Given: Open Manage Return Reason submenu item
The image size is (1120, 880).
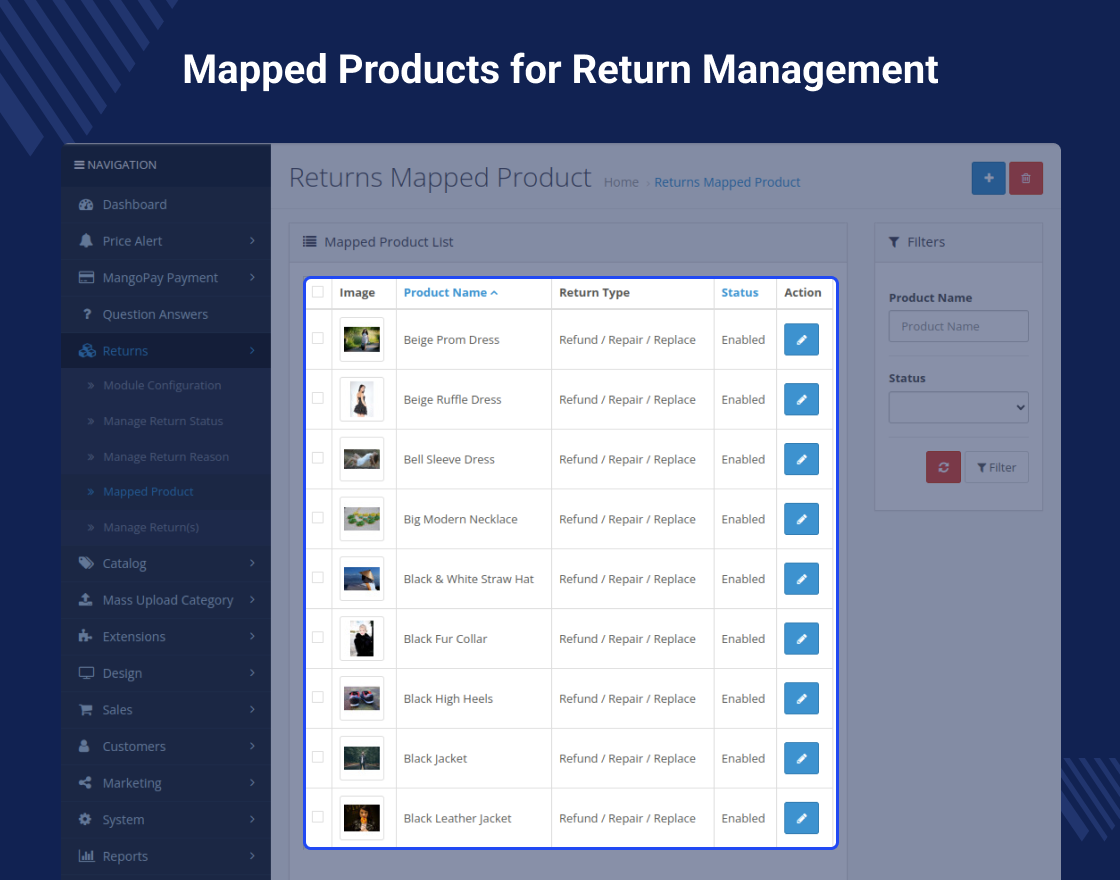Looking at the screenshot, I should pyautogui.click(x=166, y=457).
